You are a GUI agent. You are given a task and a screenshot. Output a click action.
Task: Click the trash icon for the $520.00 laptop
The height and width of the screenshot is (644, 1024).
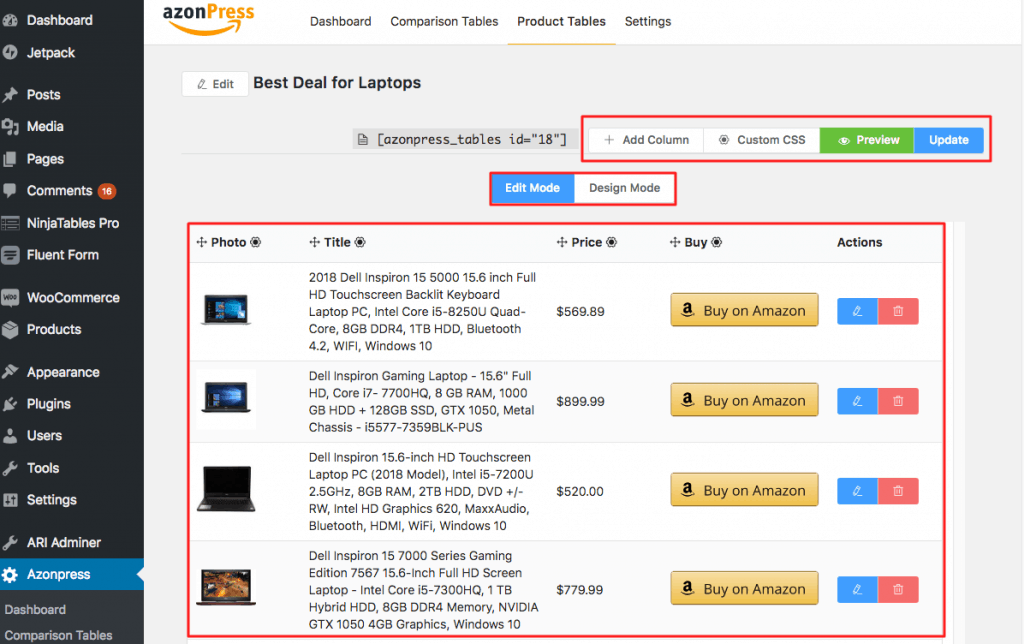[898, 491]
